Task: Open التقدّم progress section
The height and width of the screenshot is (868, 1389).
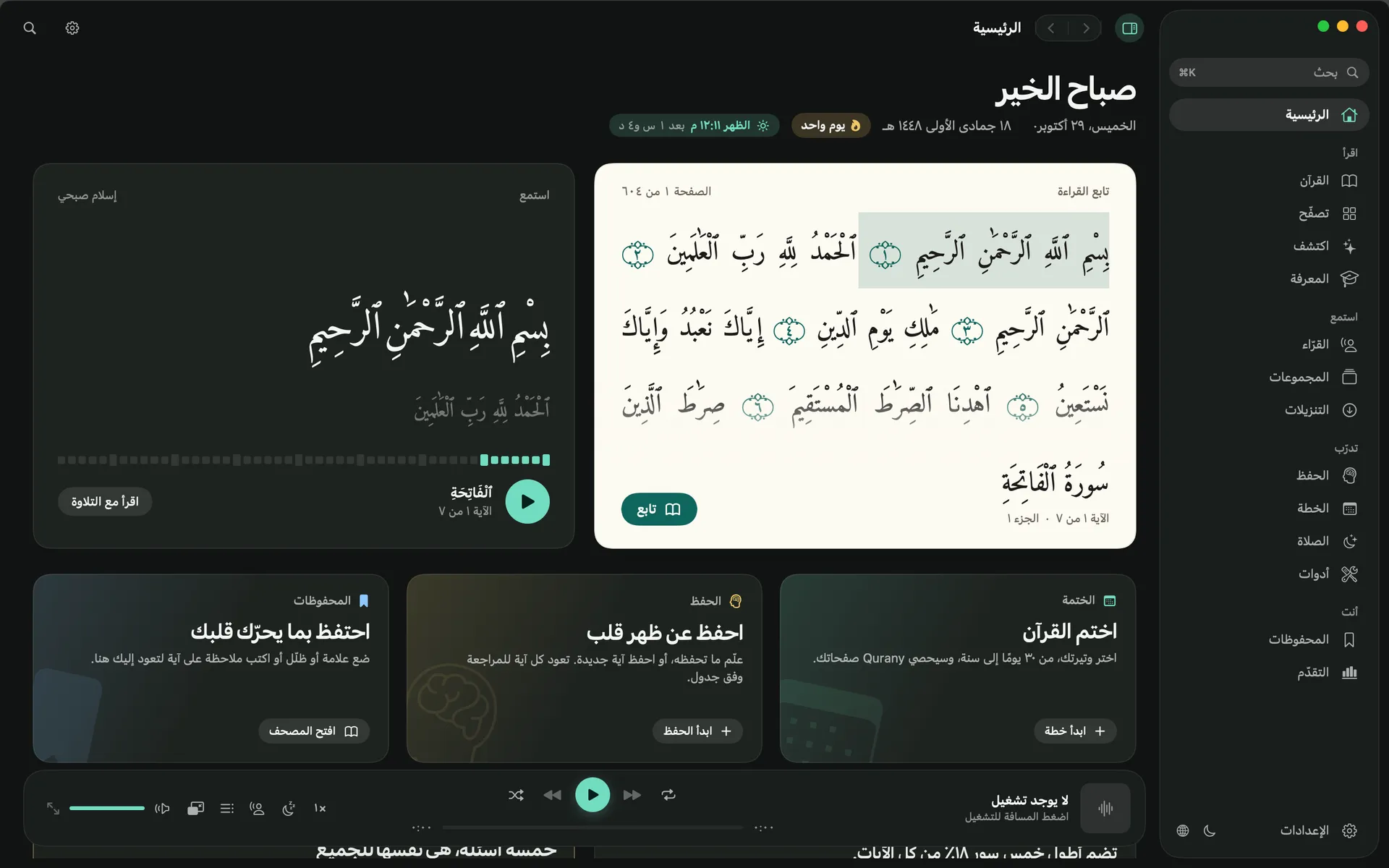Action: (1268, 672)
